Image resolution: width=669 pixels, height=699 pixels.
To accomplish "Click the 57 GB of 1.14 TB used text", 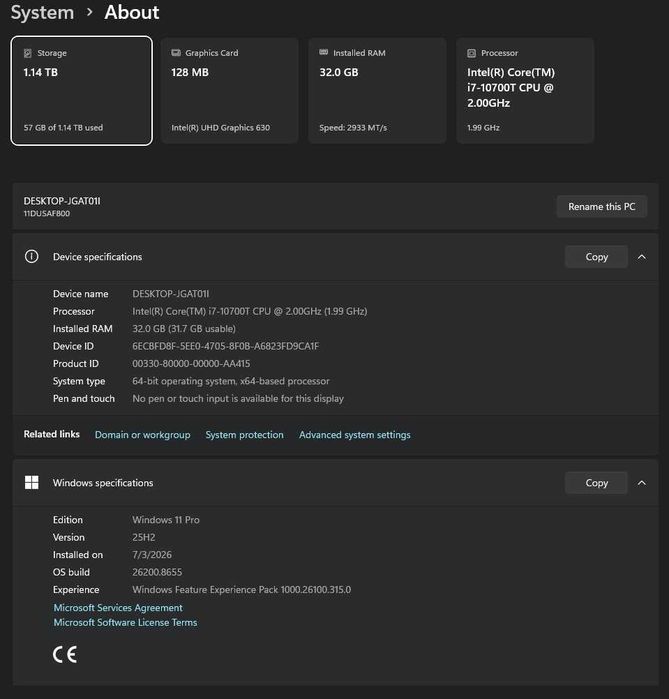I will click(x=63, y=127).
